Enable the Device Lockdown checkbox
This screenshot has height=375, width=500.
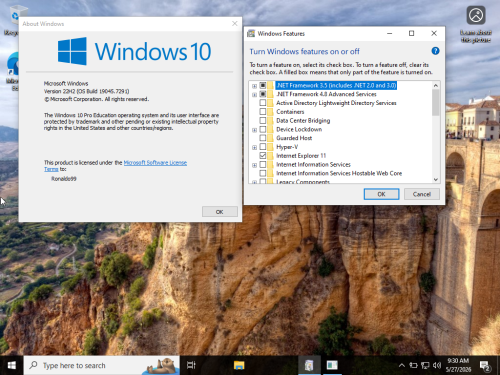tap(263, 129)
